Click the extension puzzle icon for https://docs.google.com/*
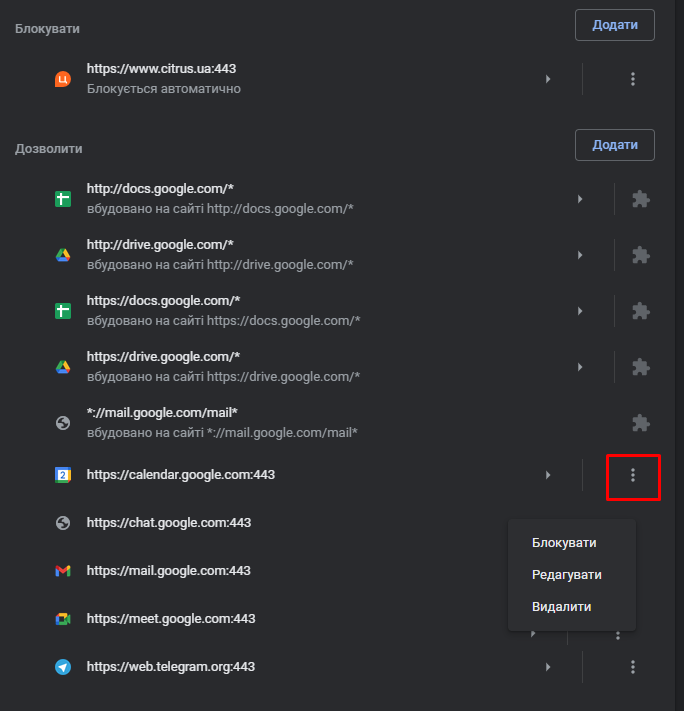The image size is (684, 711). [640, 311]
